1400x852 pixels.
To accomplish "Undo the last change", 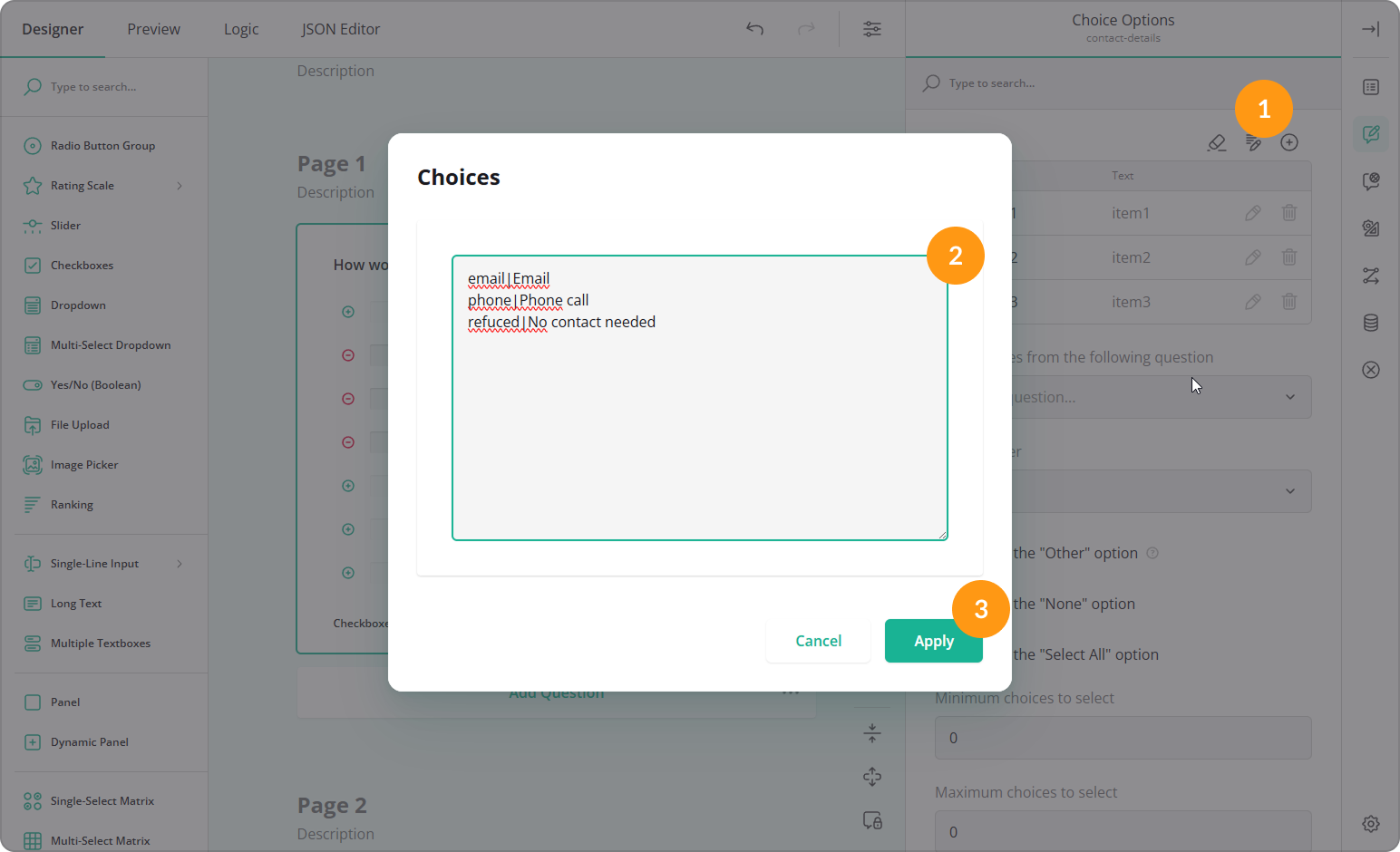I will [754, 28].
